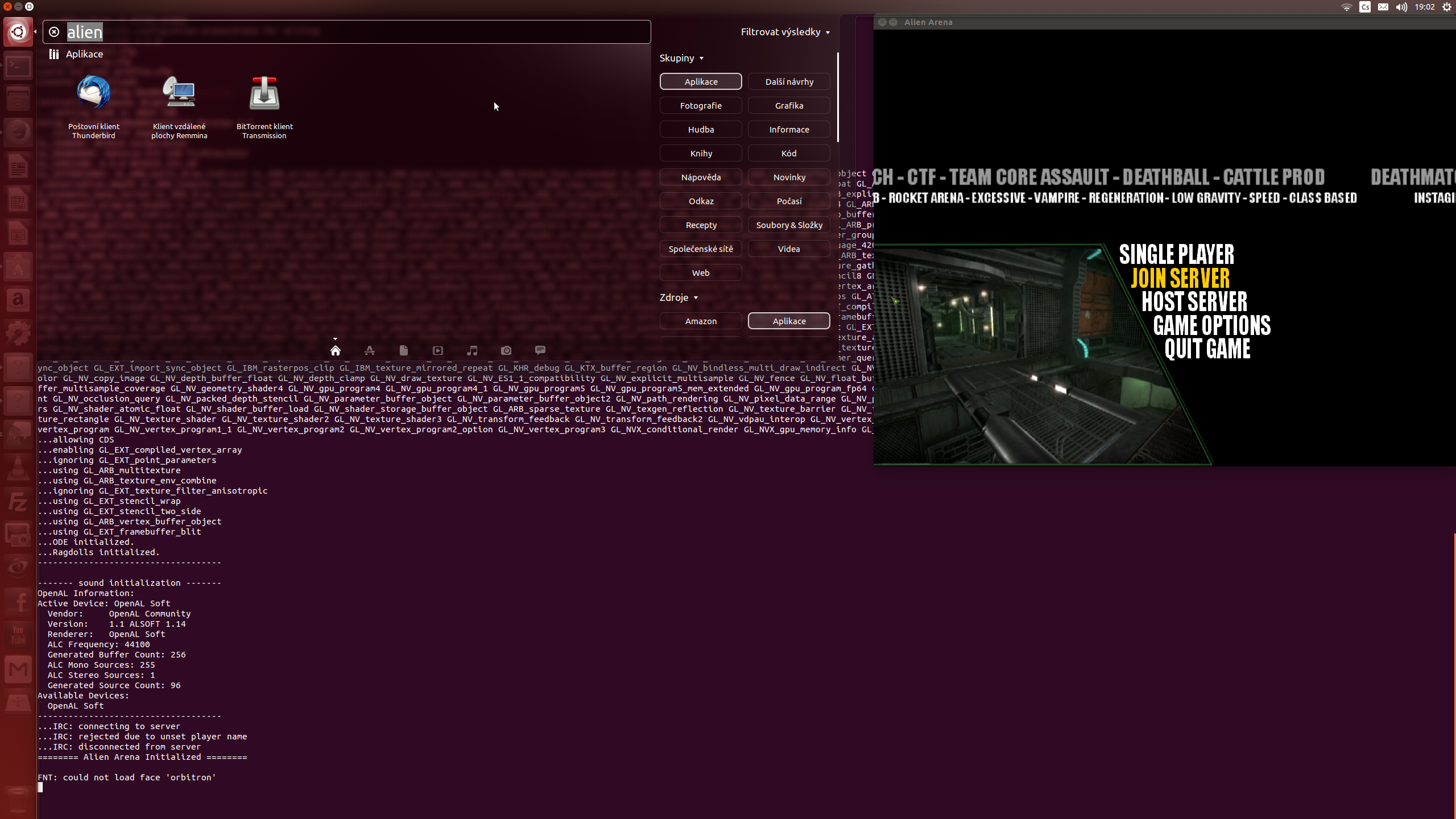Screen dimensions: 1456x819
Task: Expand the 'Aplikace' results category header
Action: tap(77, 54)
